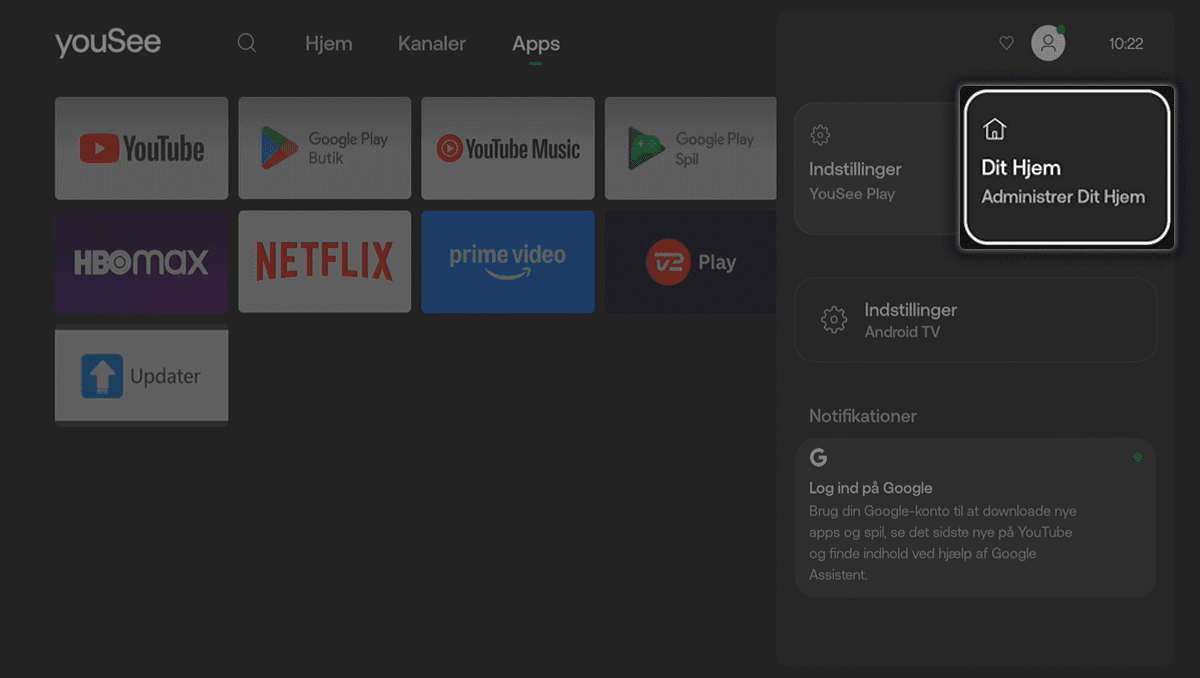The width and height of the screenshot is (1200, 678).
Task: Open the TV 2 Play tile
Action: pyautogui.click(x=690, y=262)
